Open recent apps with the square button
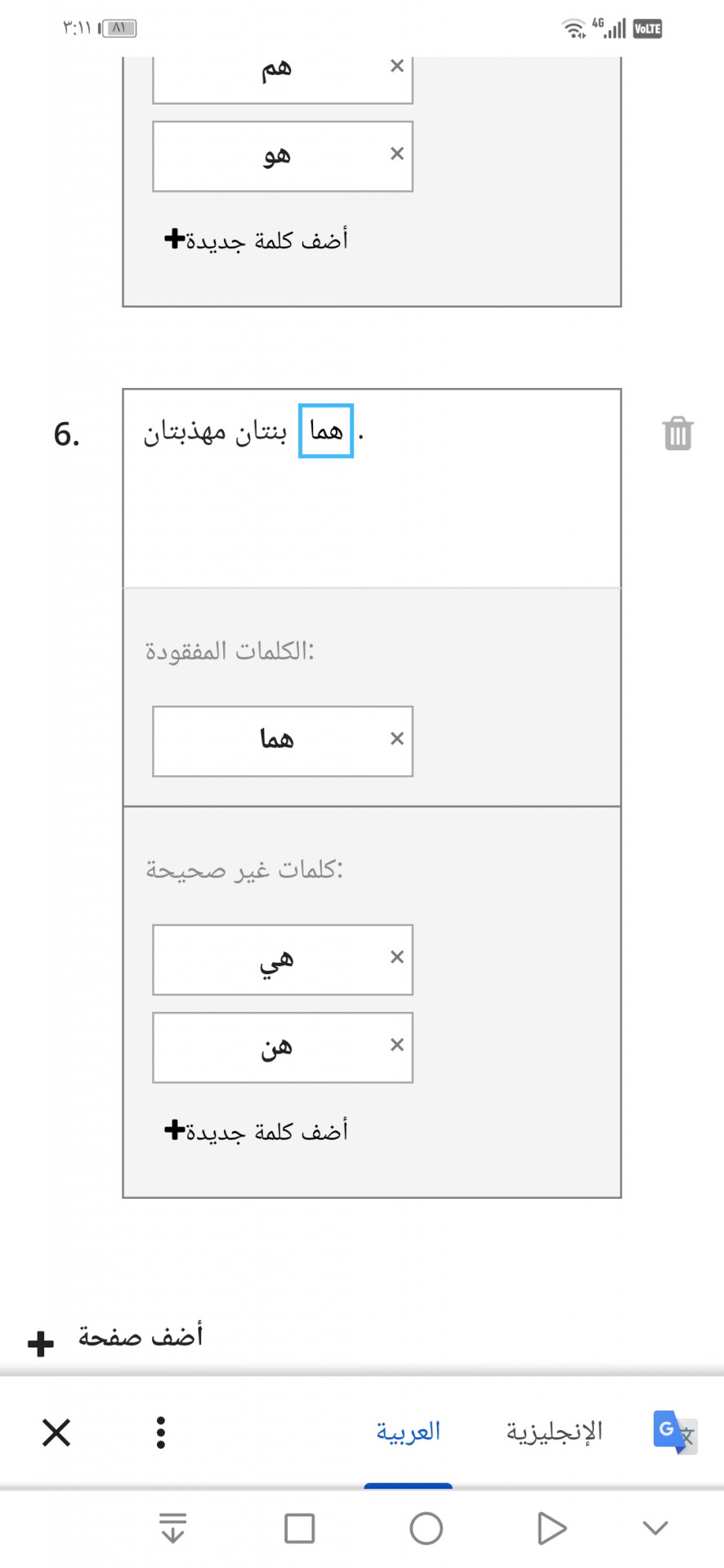The width and height of the screenshot is (724, 1568). [x=299, y=1528]
